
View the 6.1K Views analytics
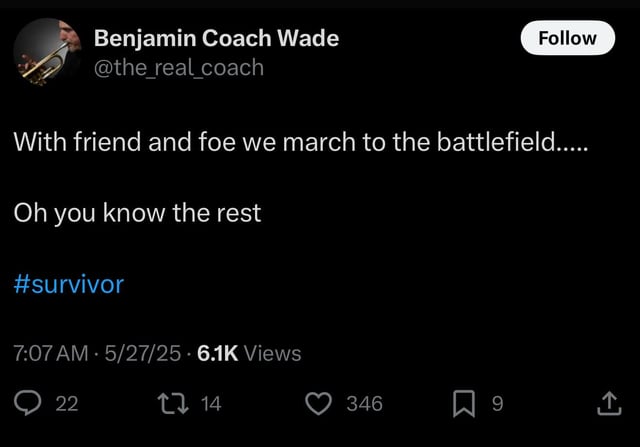pos(249,352)
